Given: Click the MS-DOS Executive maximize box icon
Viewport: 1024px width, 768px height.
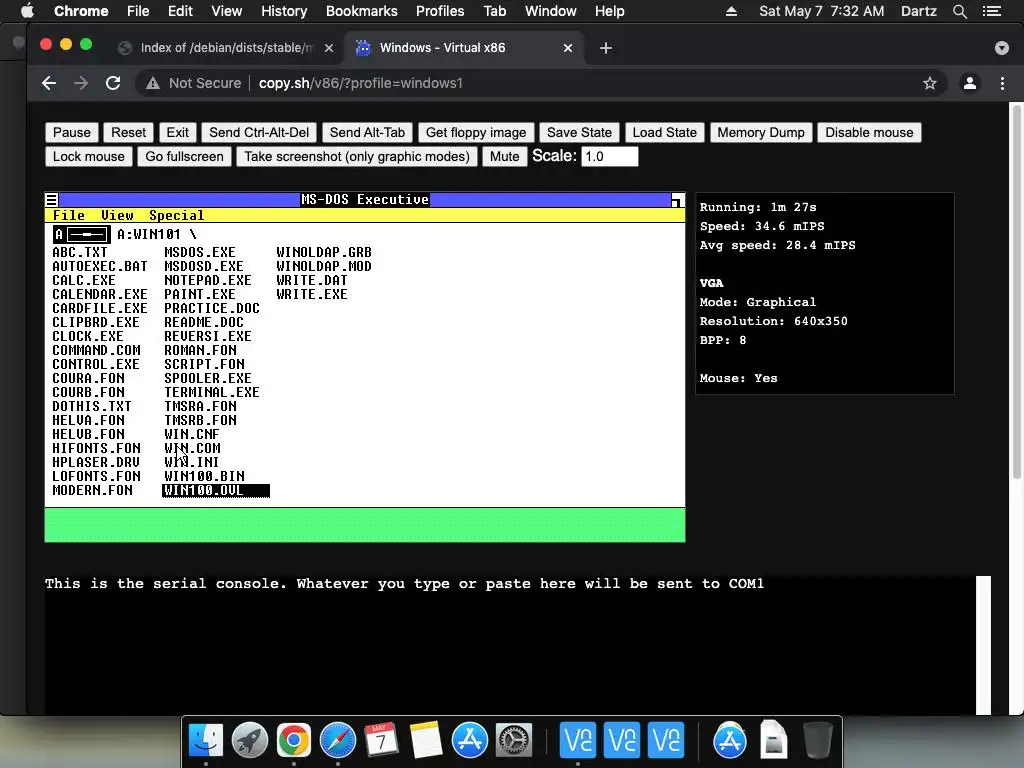Looking at the screenshot, I should tap(677, 200).
